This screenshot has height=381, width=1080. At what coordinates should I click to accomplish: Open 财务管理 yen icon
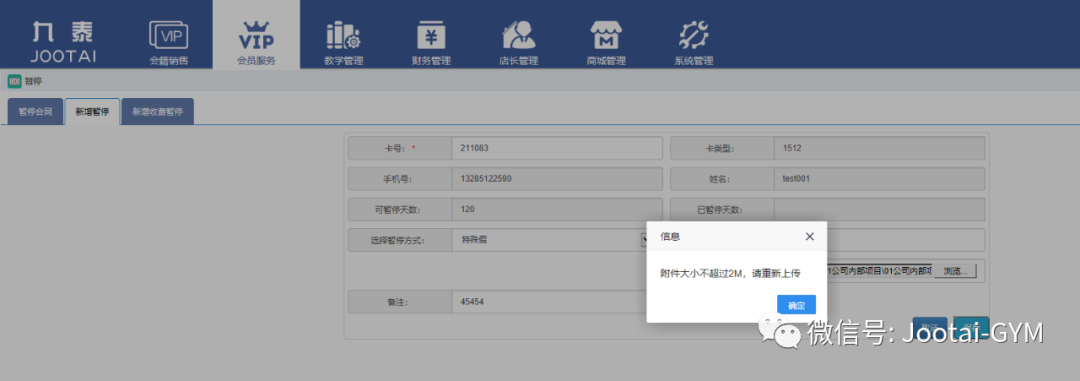(431, 34)
